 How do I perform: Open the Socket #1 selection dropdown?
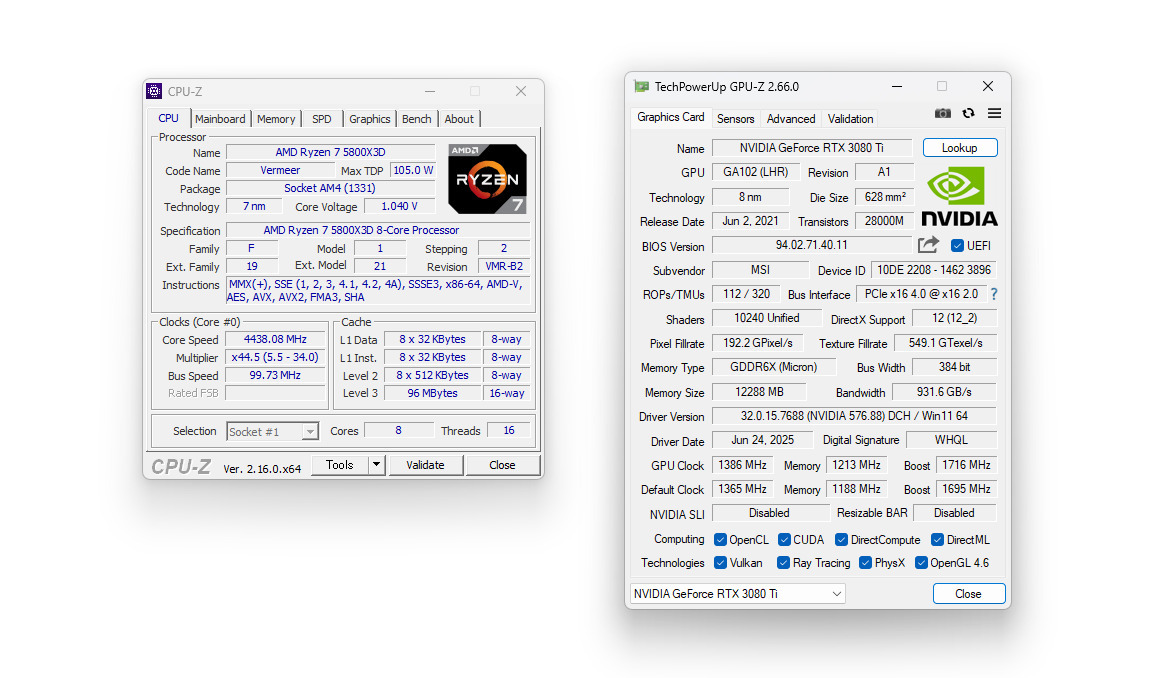pyautogui.click(x=272, y=432)
